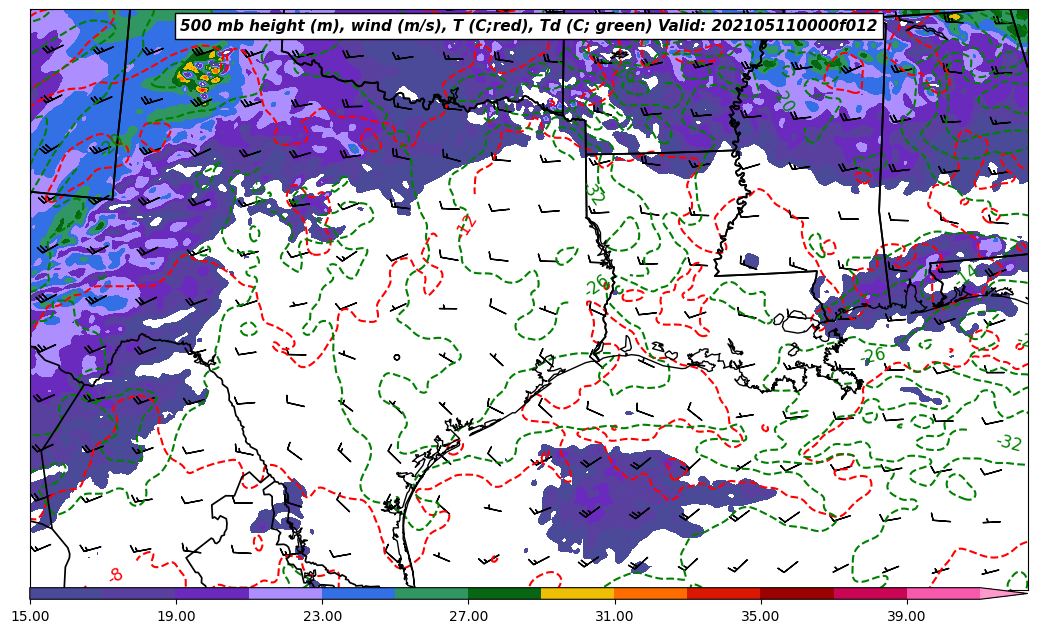Select the orange segment of the colorbar
The width and height of the screenshot is (1037, 633).
[x=650, y=593]
